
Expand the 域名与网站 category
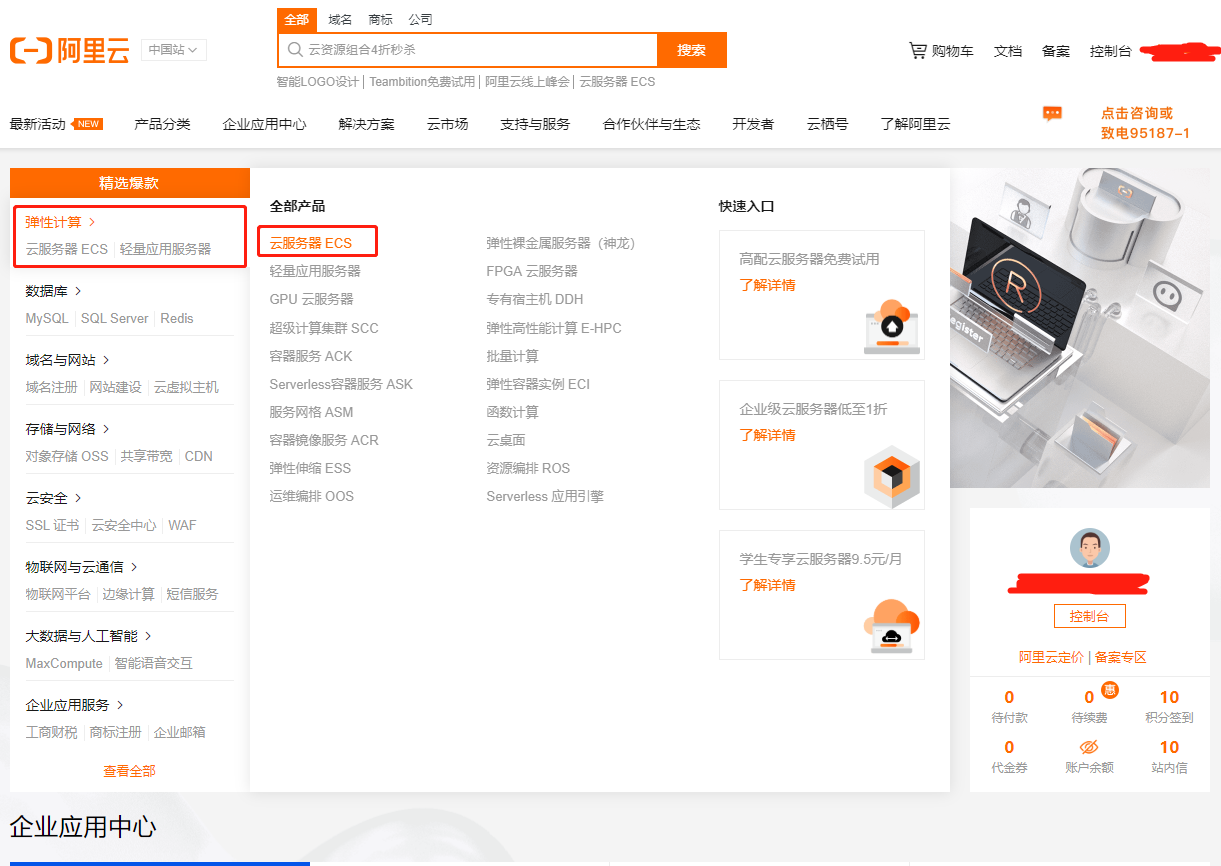coord(68,360)
